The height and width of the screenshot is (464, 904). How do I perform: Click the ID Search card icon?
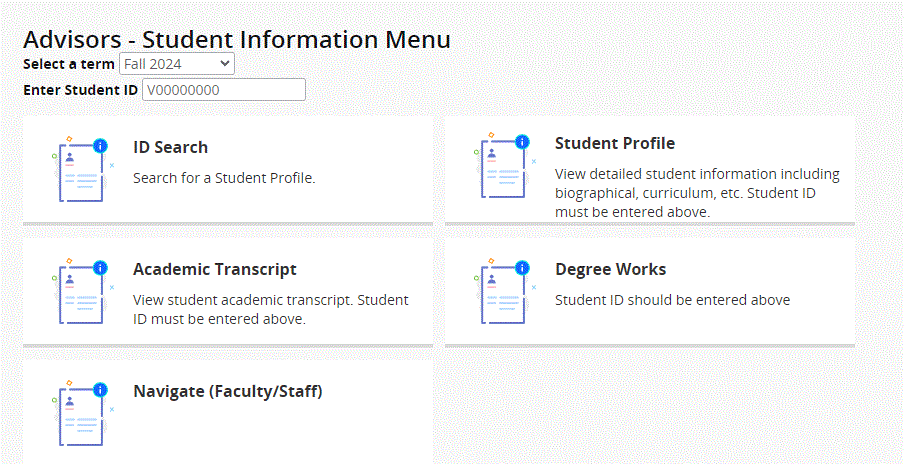(x=82, y=169)
